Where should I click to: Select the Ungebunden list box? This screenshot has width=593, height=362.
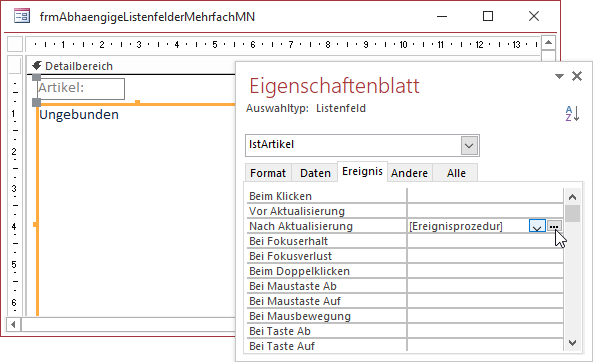point(136,210)
